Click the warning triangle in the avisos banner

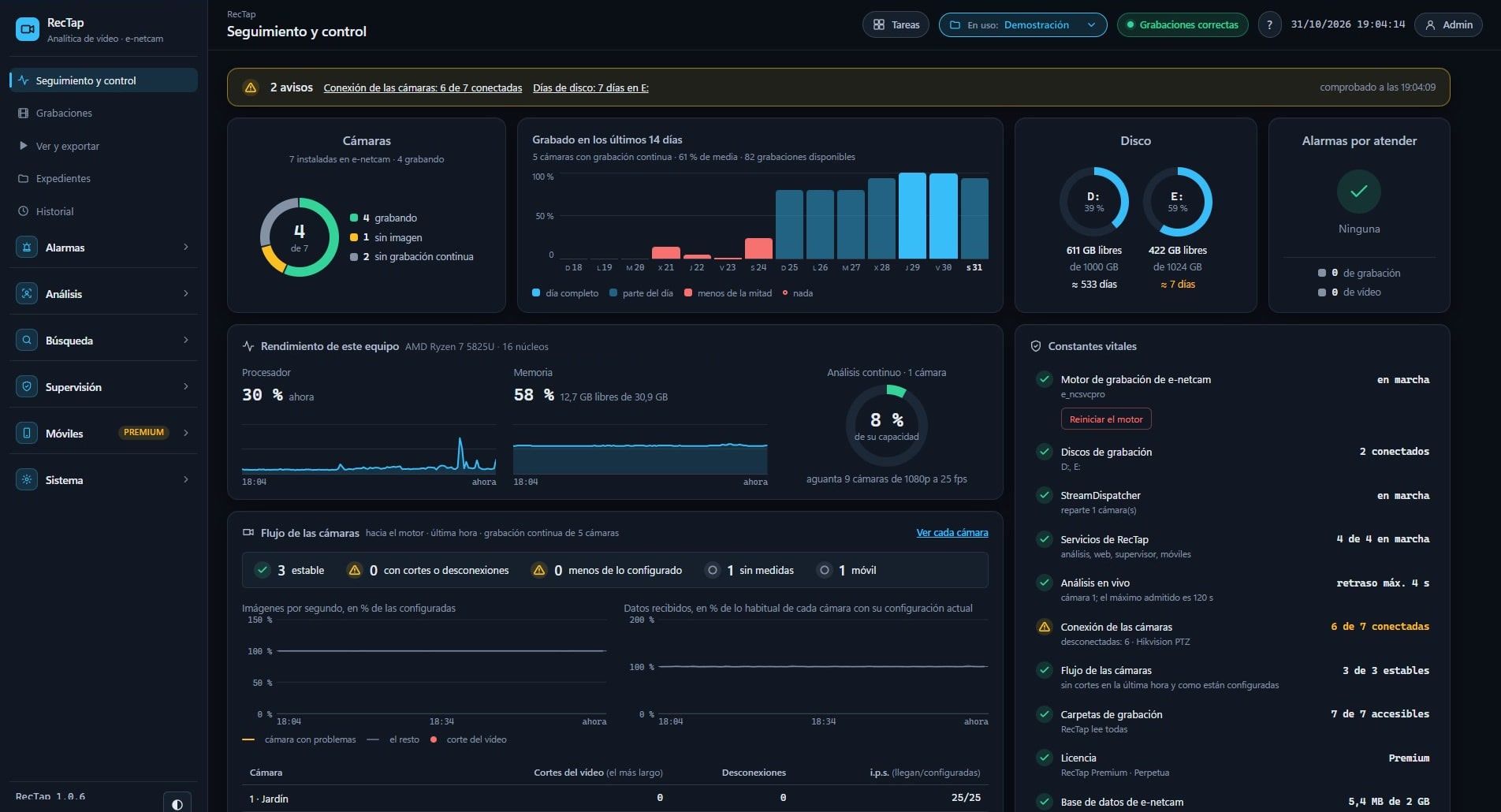[251, 88]
